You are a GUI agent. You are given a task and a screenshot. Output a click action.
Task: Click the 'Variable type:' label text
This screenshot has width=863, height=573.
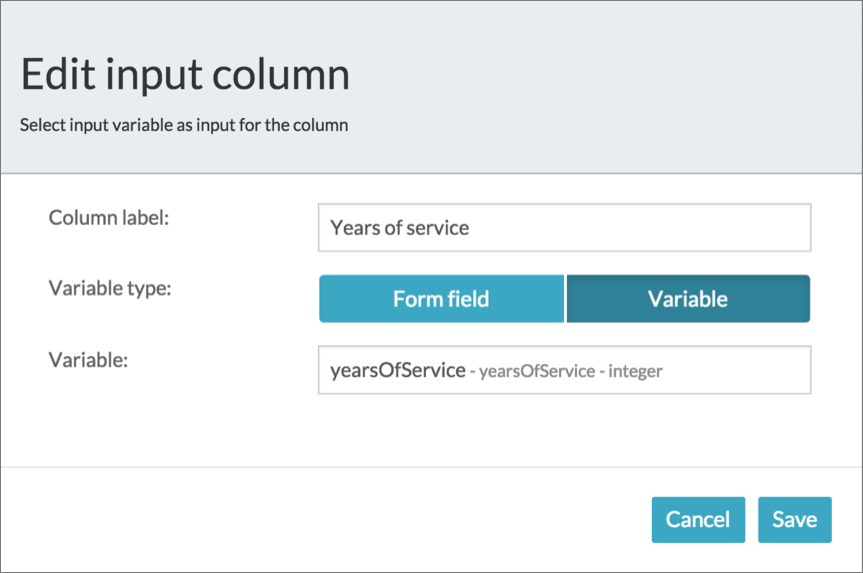110,288
